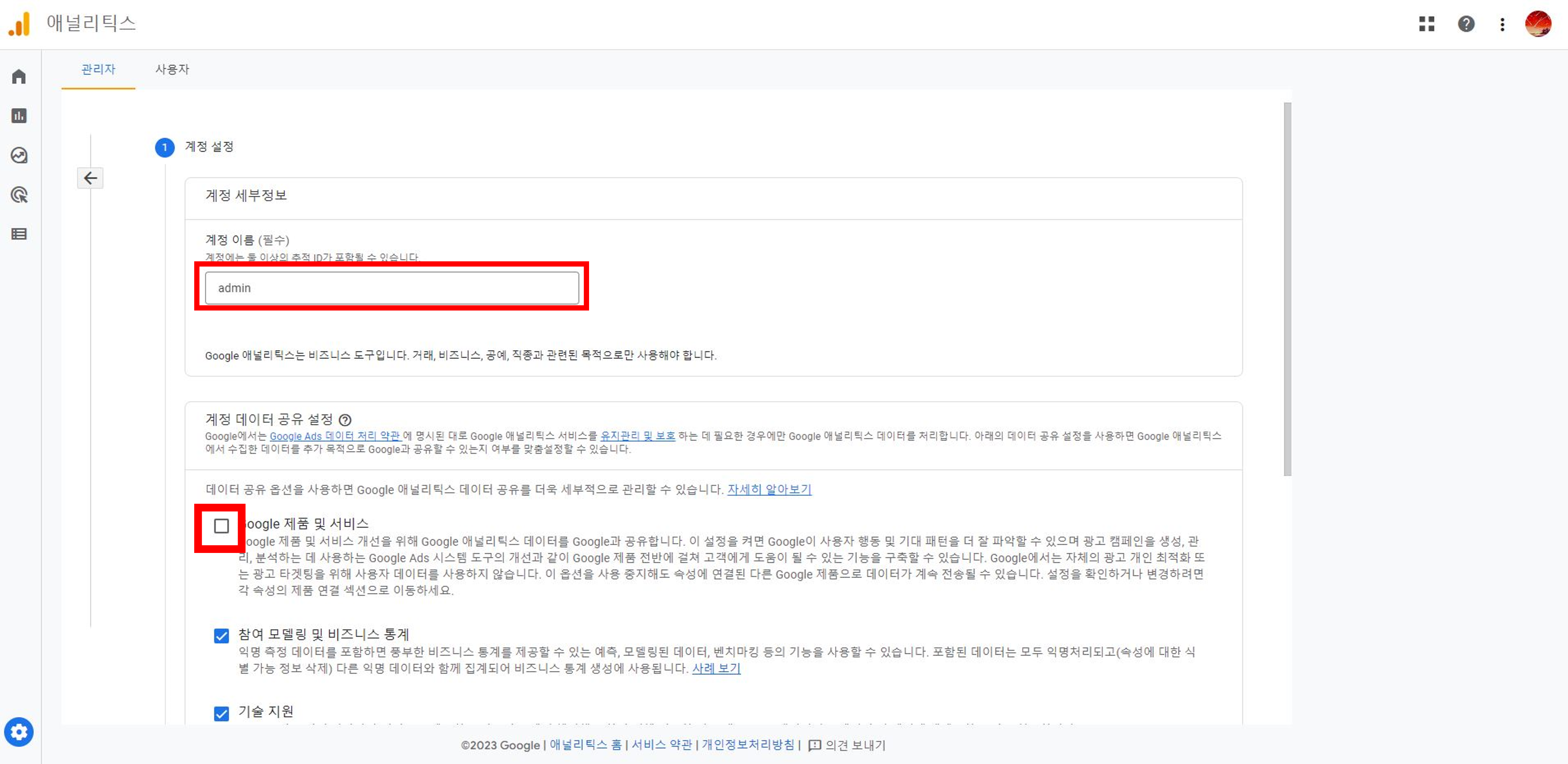Click help icon beside 계정 데이터 공유 설정

[x=345, y=420]
